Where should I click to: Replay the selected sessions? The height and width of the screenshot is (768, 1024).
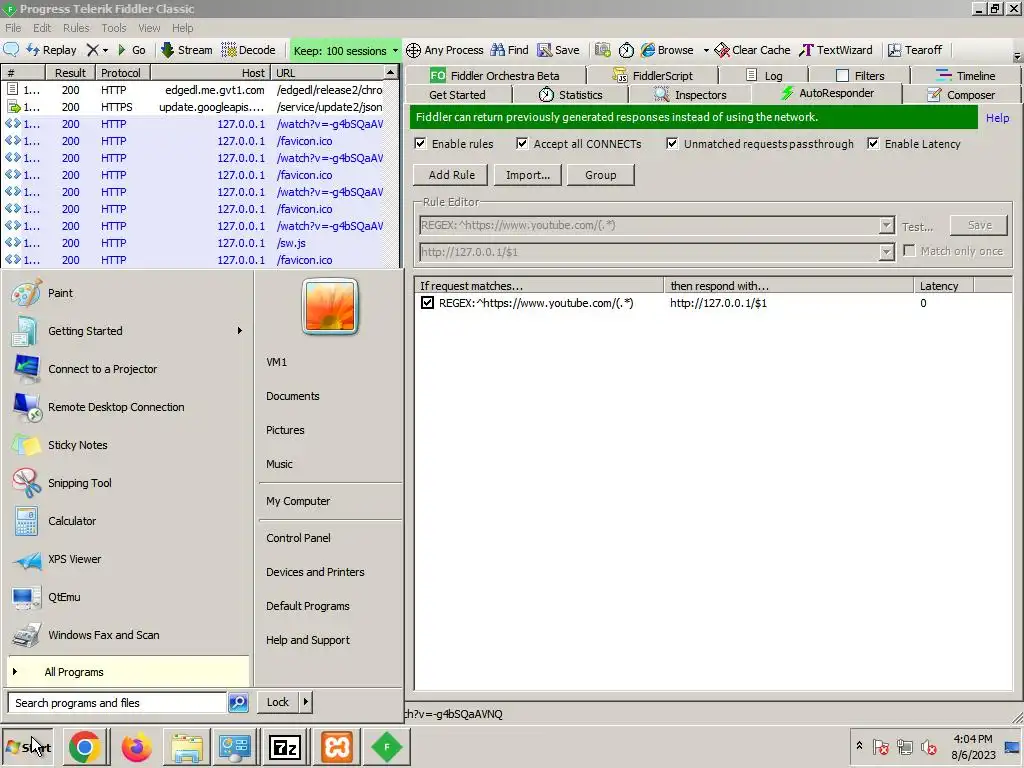pos(51,50)
